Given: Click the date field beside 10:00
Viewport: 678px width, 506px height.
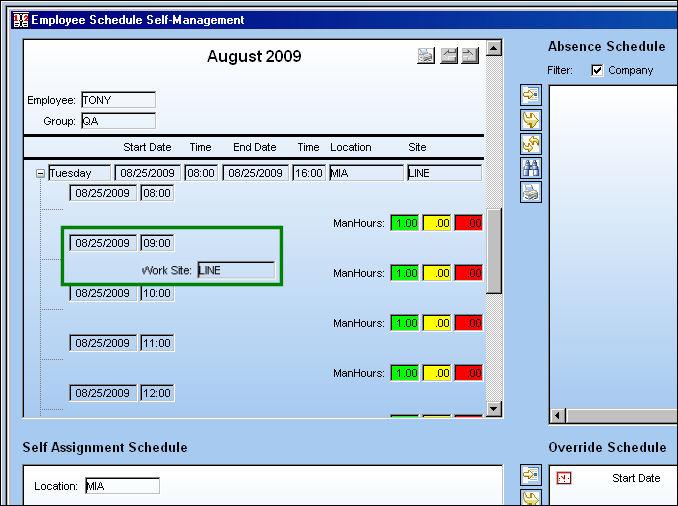Looking at the screenshot, I should pyautogui.click(x=103, y=293).
